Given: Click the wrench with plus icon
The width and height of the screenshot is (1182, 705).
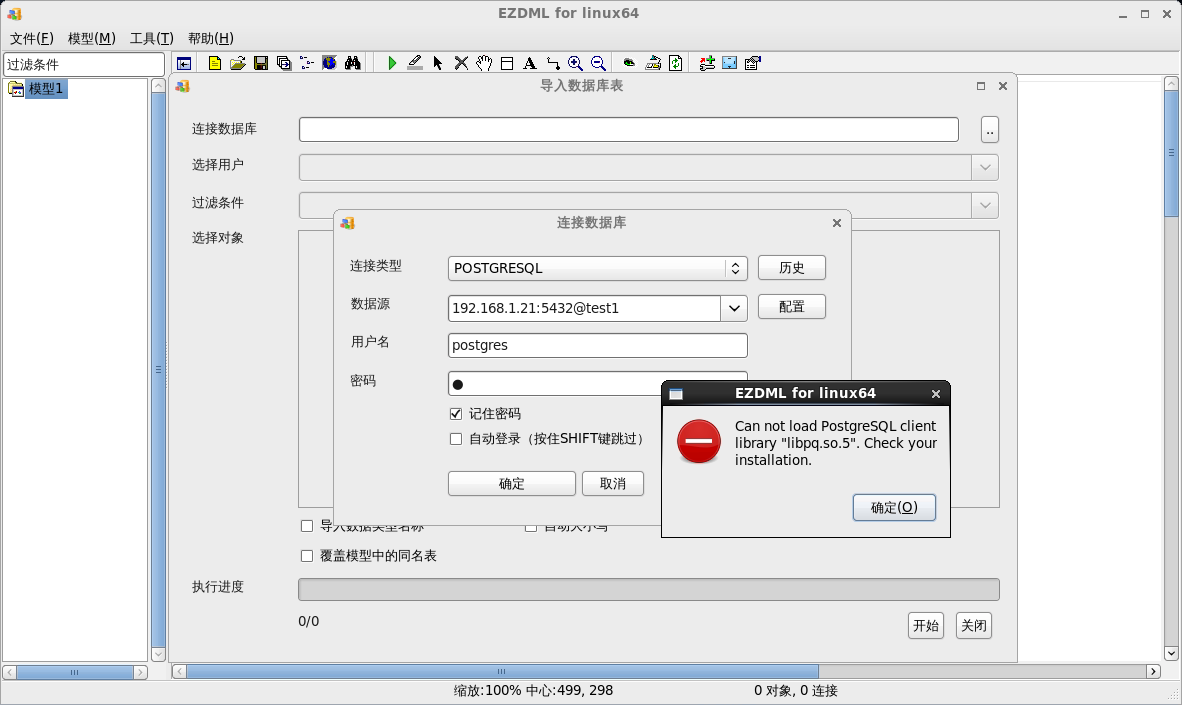Looking at the screenshot, I should pyautogui.click(x=707, y=63).
